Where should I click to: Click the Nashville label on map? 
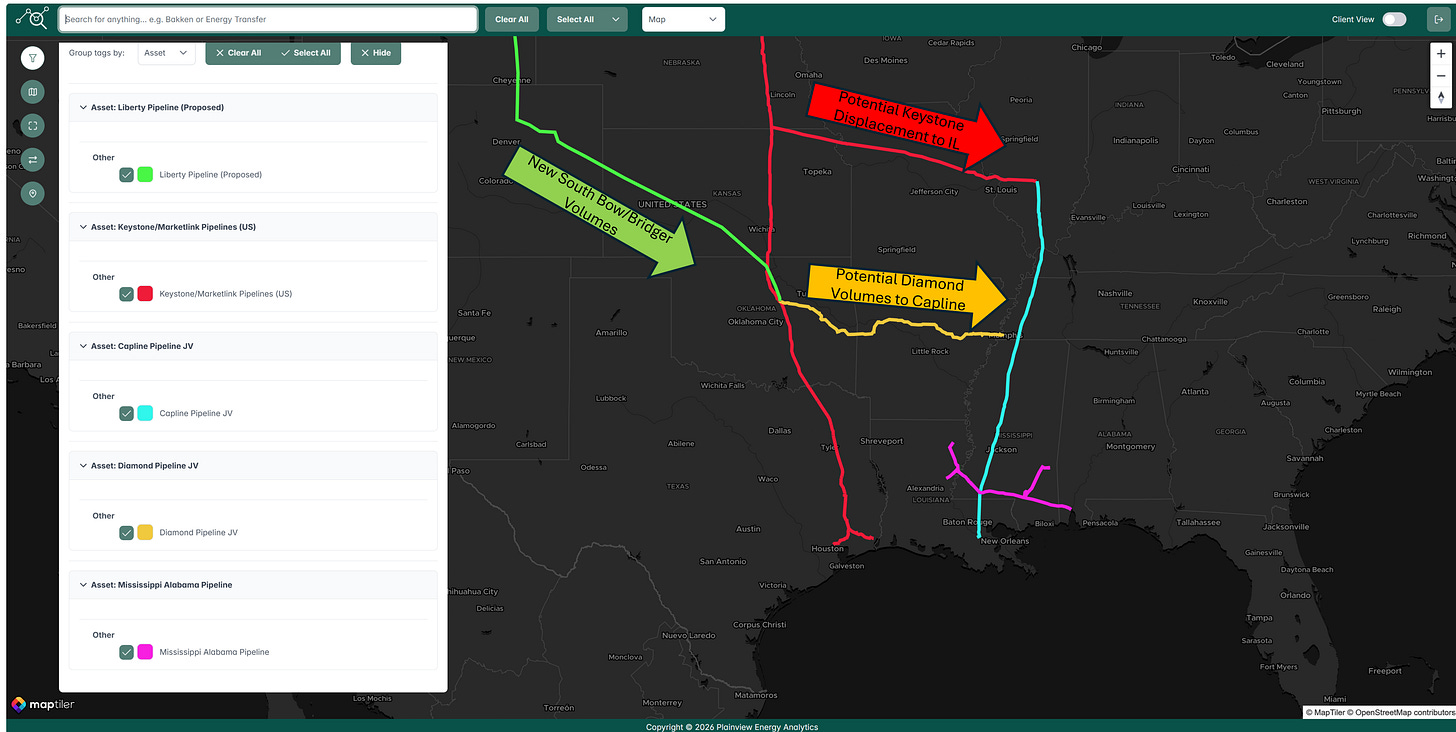click(x=1114, y=293)
